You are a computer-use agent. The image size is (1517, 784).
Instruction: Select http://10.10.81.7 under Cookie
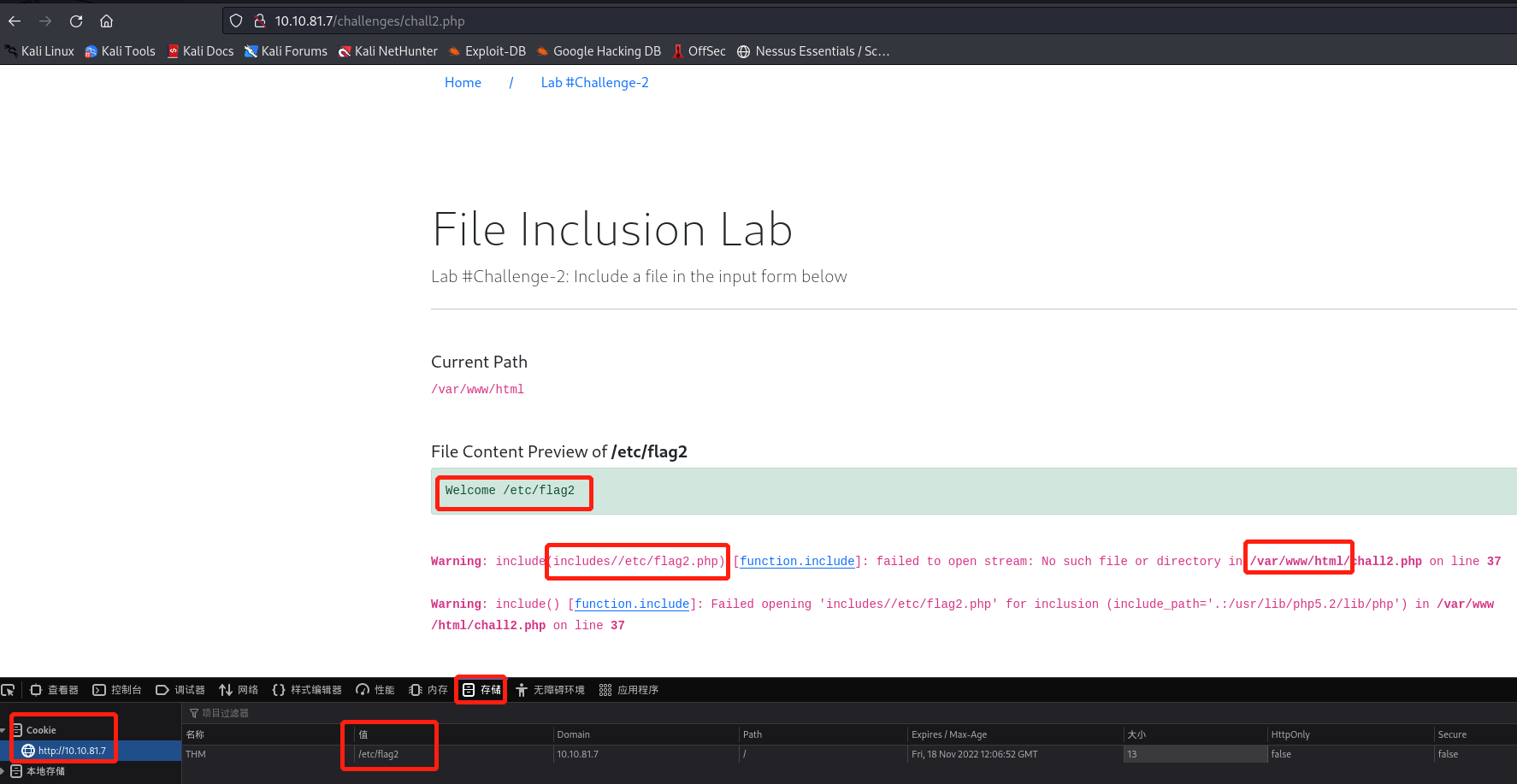tap(72, 751)
